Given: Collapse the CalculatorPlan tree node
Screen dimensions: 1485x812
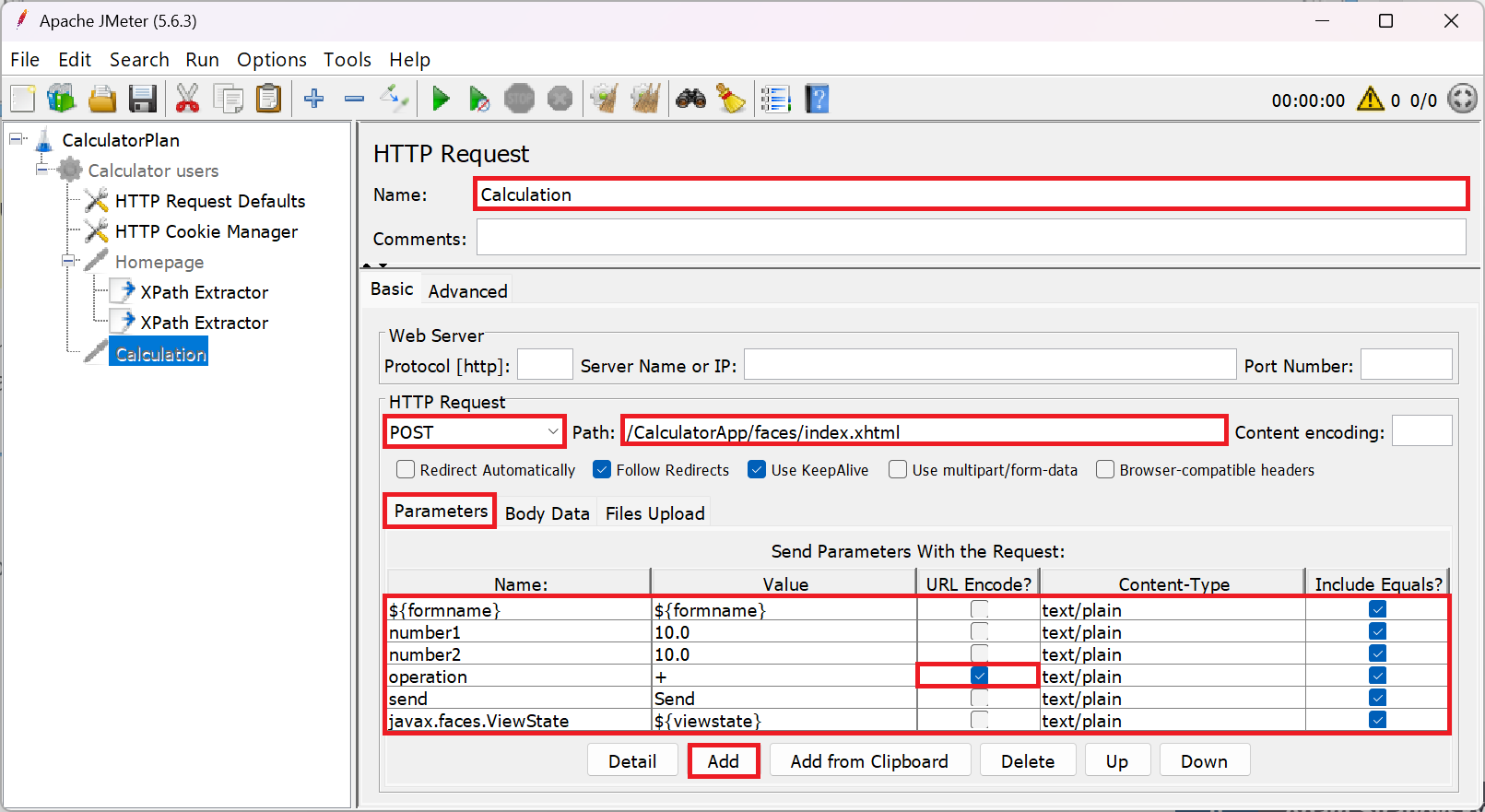Looking at the screenshot, I should 16,140.
